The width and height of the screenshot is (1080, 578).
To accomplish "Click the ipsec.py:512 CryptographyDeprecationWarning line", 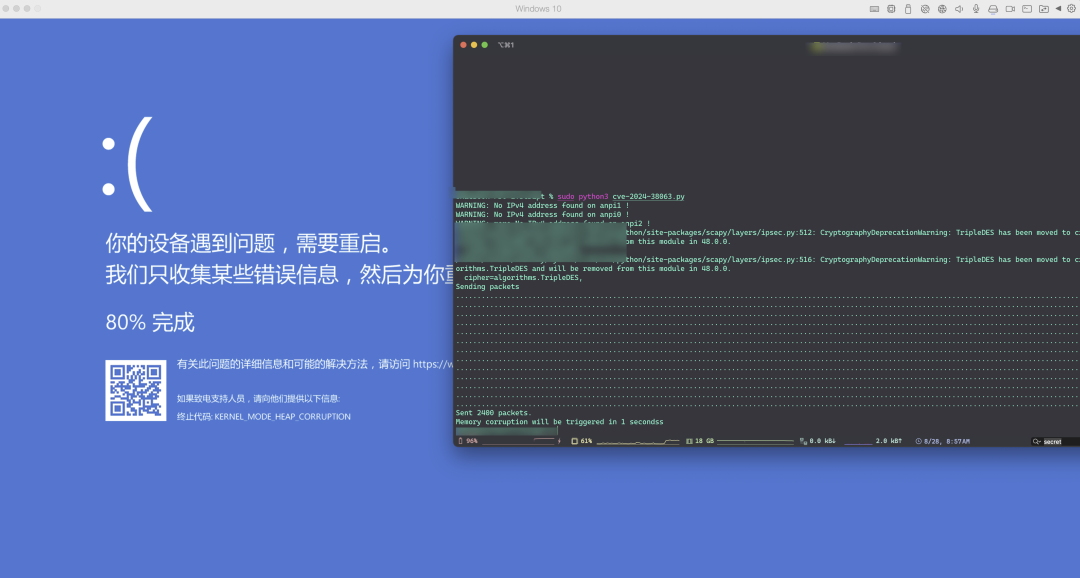I will pyautogui.click(x=851, y=232).
